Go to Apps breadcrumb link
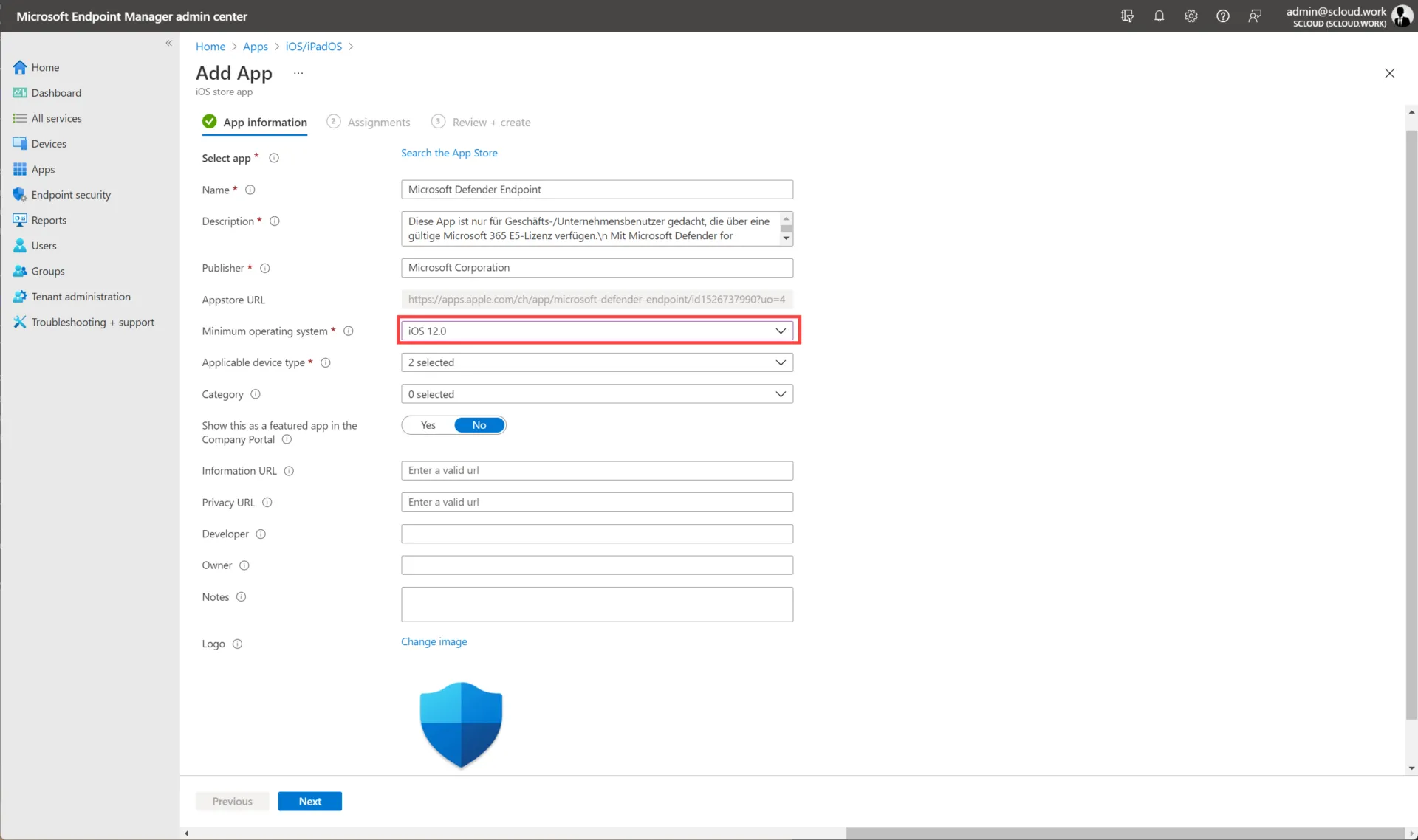The image size is (1418, 840). (x=256, y=47)
